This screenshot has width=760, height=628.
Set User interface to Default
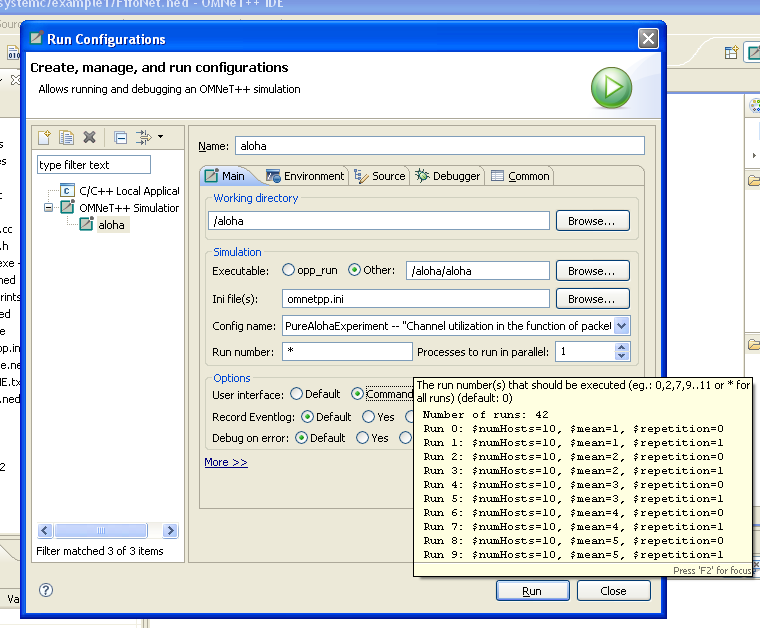(x=296, y=394)
